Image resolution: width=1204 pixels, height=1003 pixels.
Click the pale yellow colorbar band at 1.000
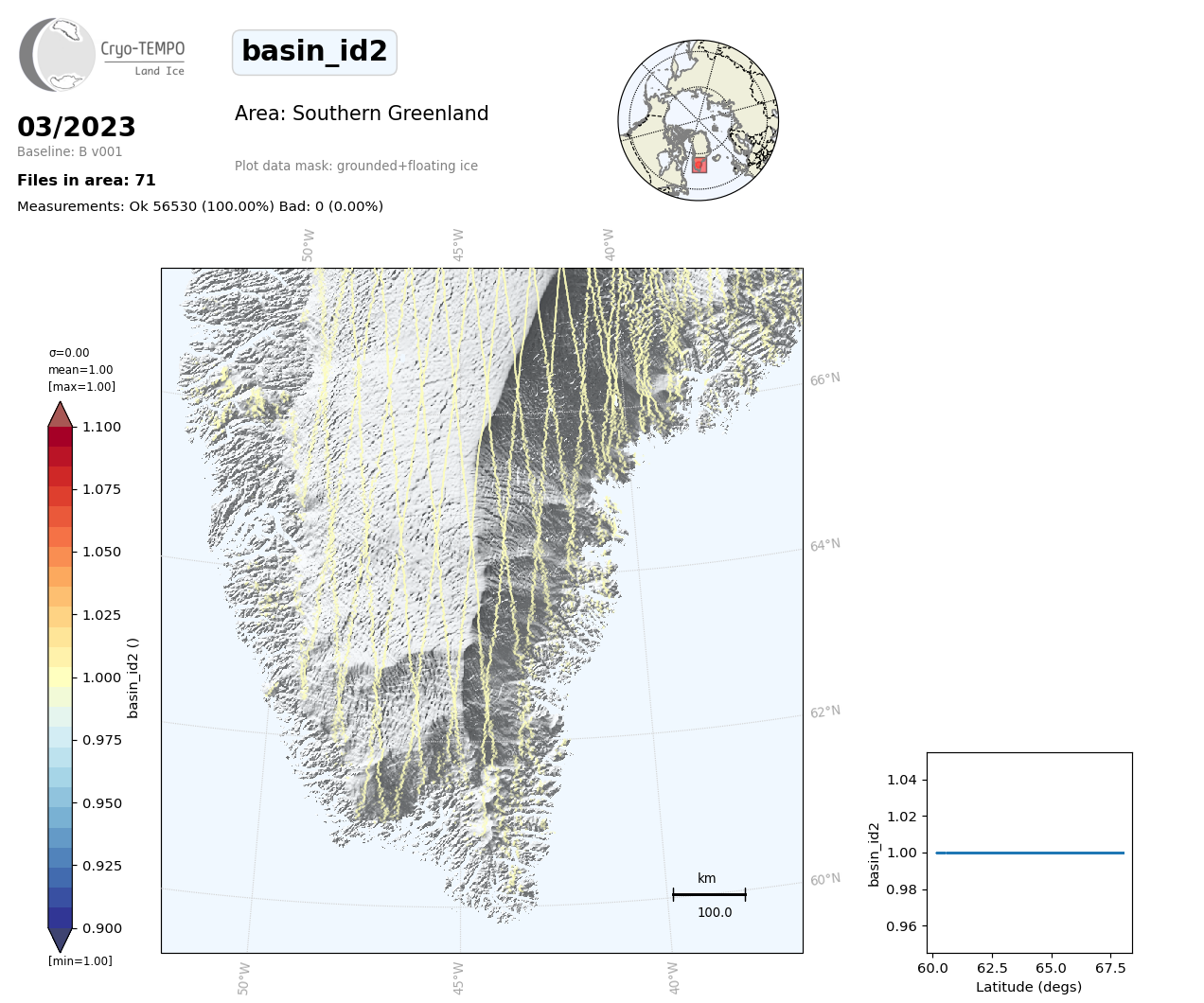click(61, 677)
